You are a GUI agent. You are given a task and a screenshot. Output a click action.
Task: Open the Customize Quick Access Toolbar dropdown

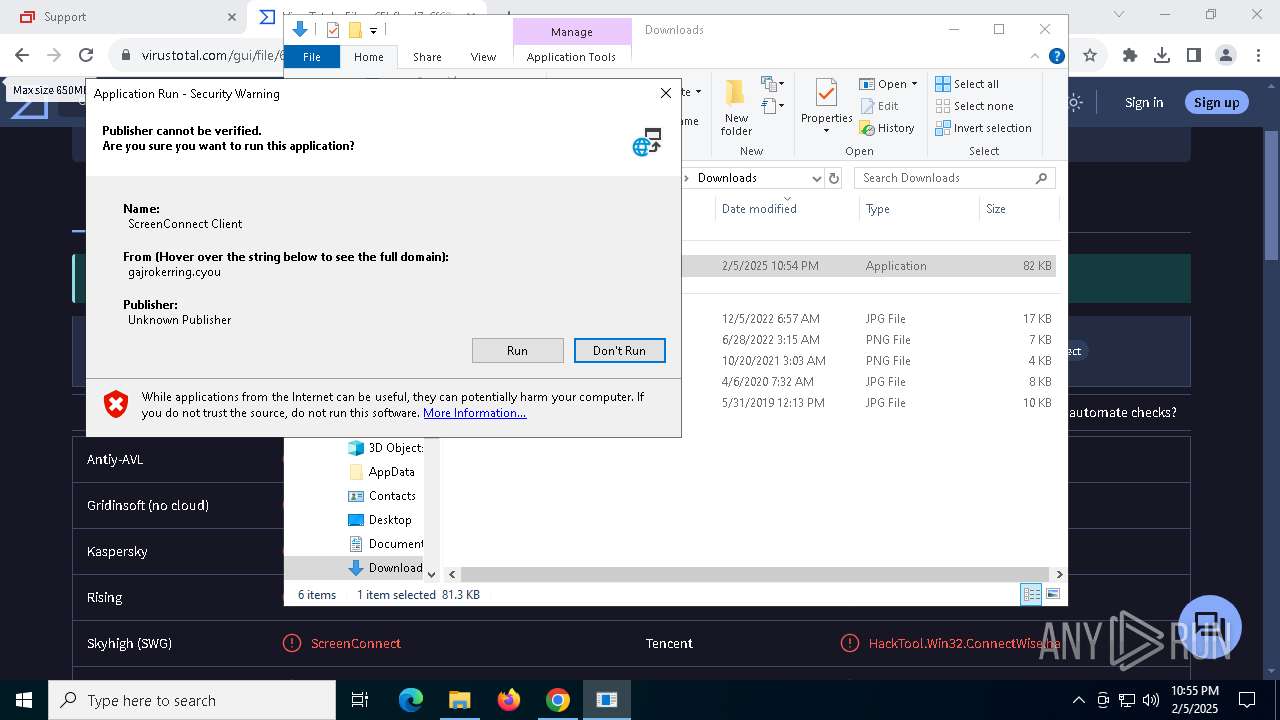[373, 31]
